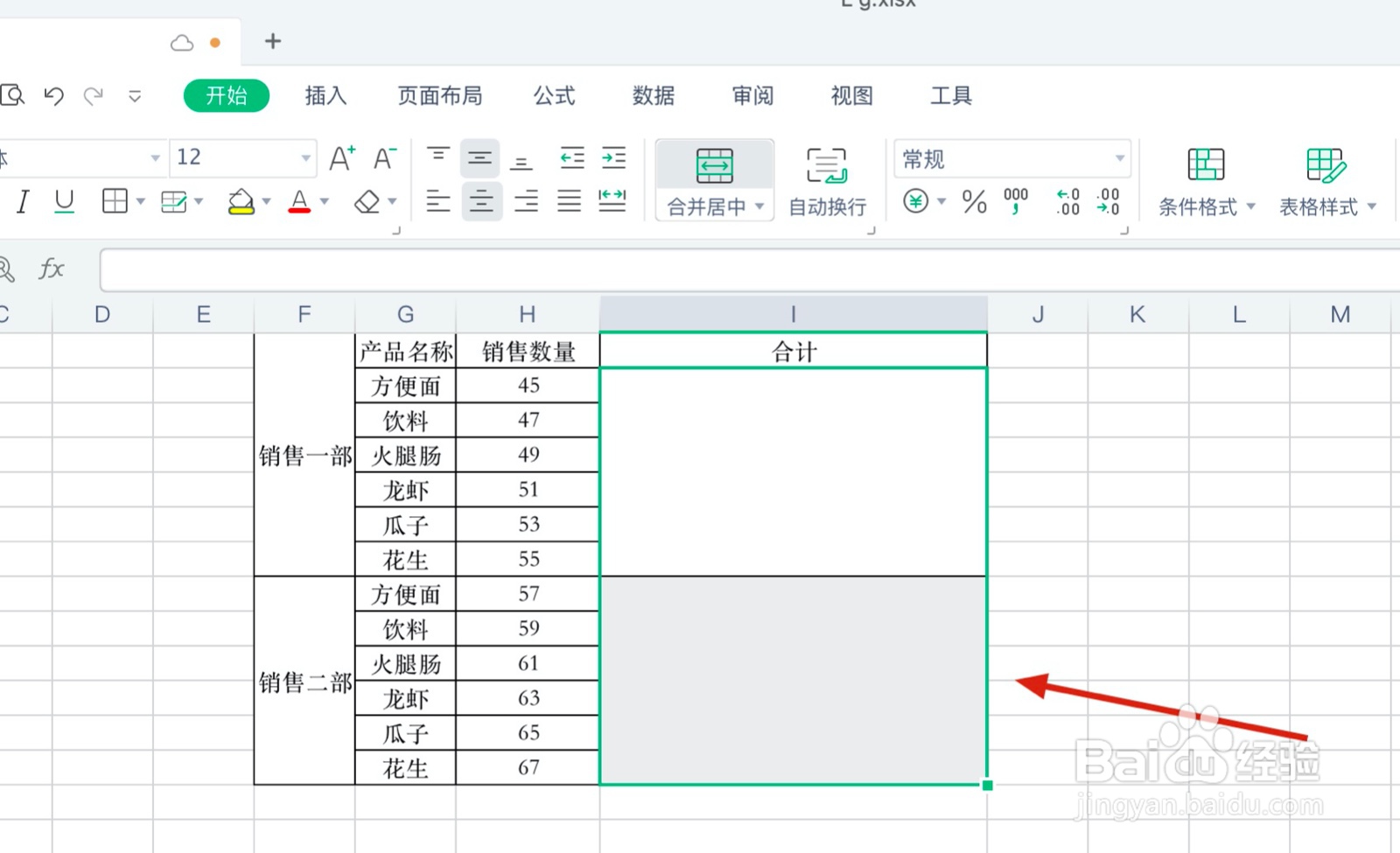1400x853 pixels.
Task: Apply currency yen format
Action: [915, 202]
